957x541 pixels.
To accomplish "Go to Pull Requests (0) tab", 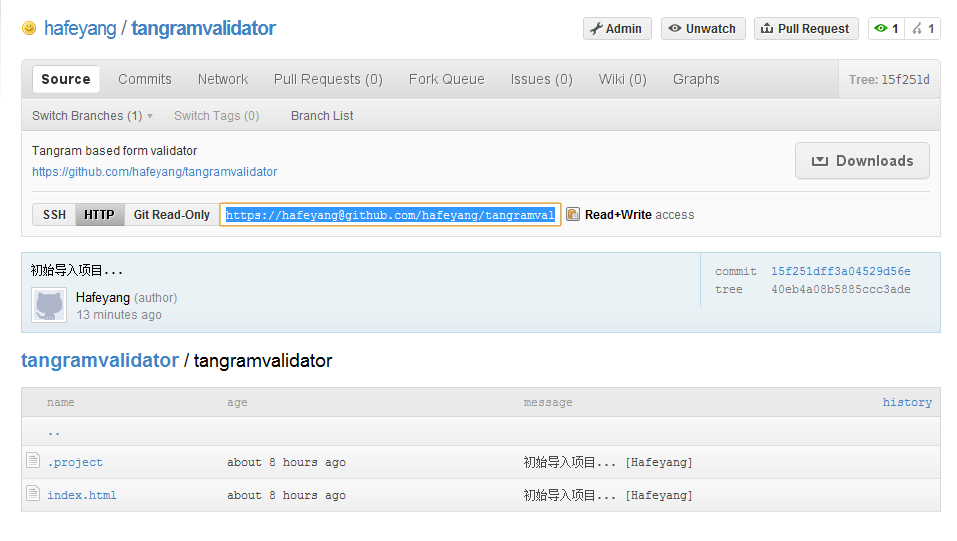I will [328, 79].
